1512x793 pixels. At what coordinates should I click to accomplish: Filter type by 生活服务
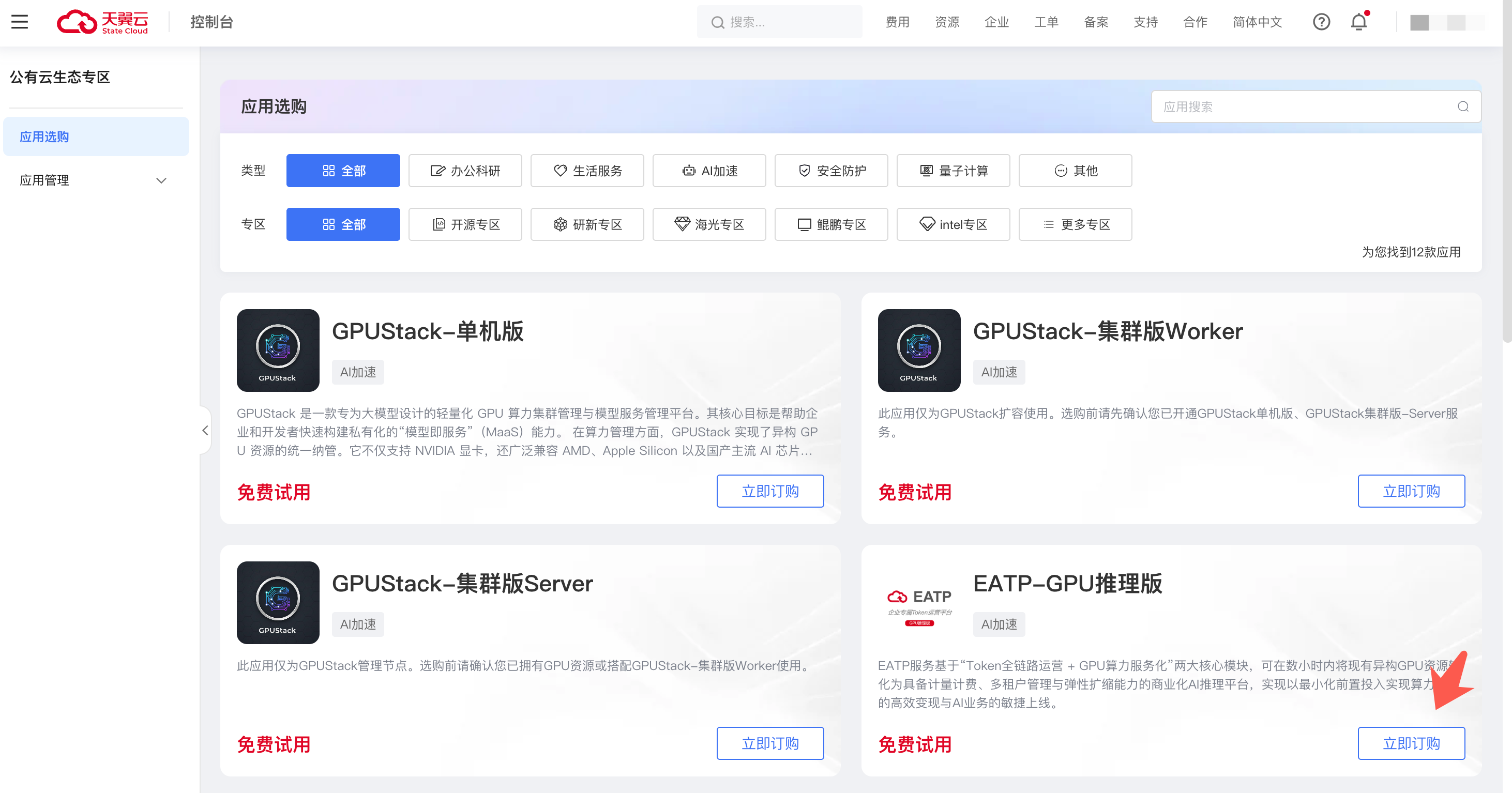587,170
